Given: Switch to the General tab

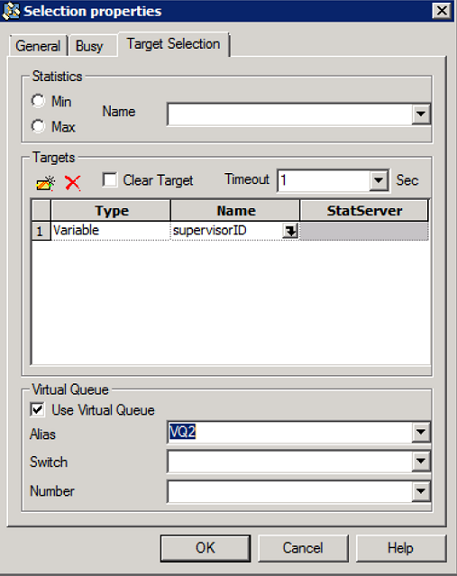Looking at the screenshot, I should [38, 46].
